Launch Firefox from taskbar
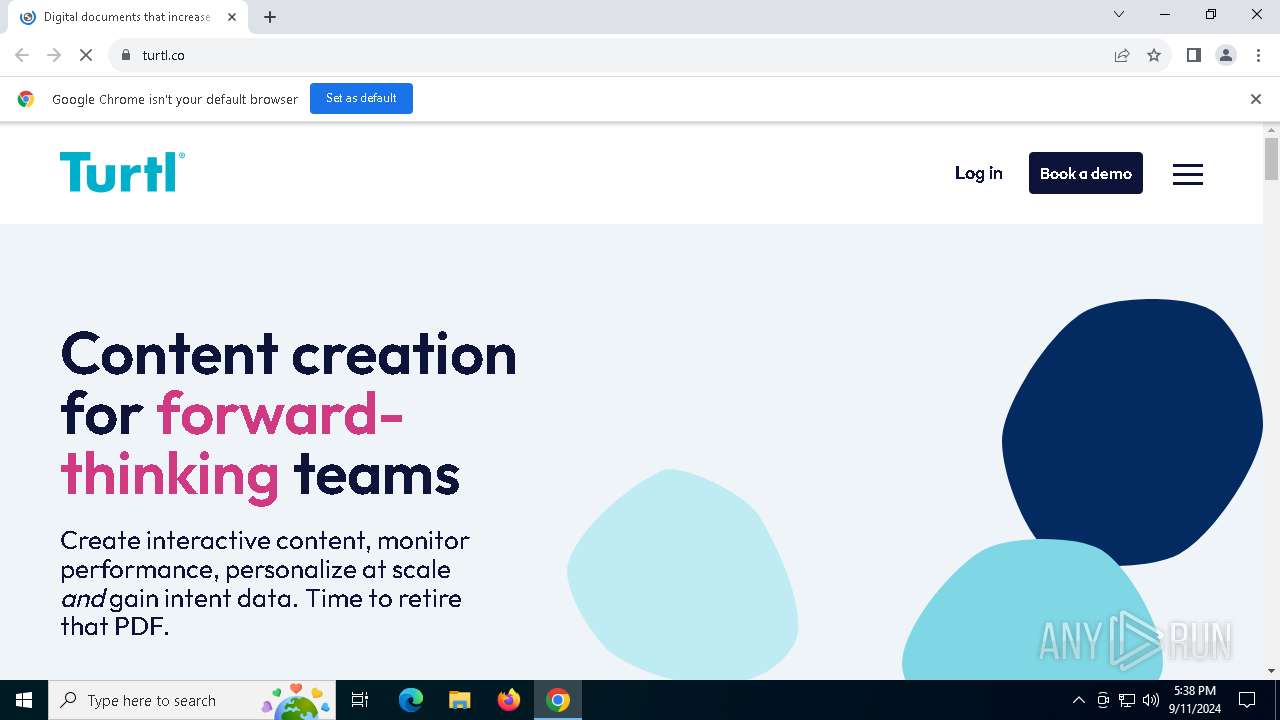This screenshot has width=1280, height=720. pos(509,700)
